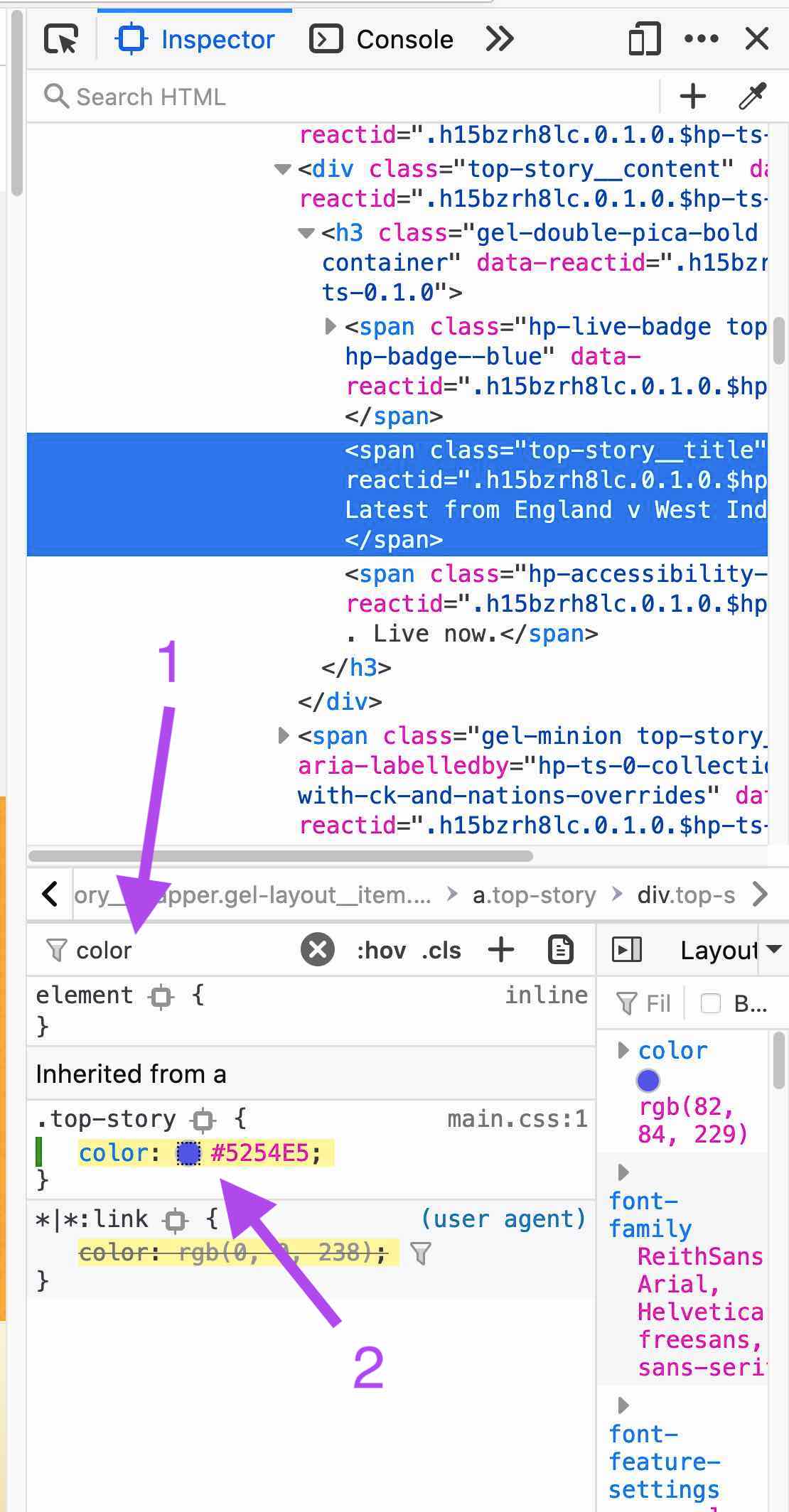Viewport: 789px width, 1512px height.
Task: Open the DevTools meatball settings menu
Action: pyautogui.click(x=700, y=39)
